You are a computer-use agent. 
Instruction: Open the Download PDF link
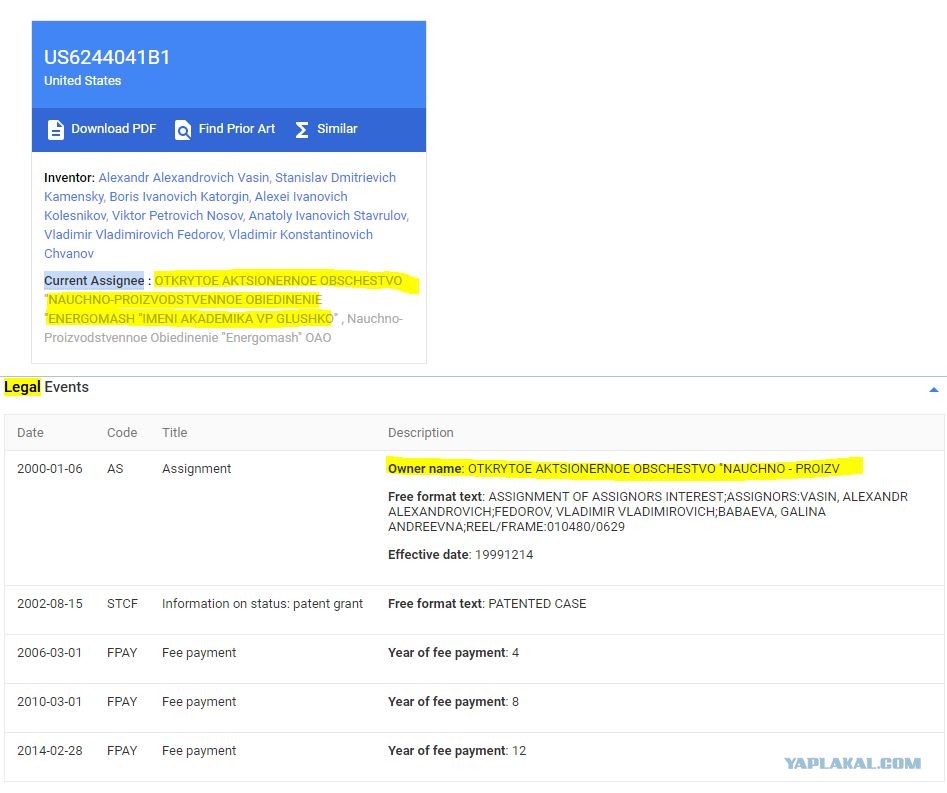(114, 129)
